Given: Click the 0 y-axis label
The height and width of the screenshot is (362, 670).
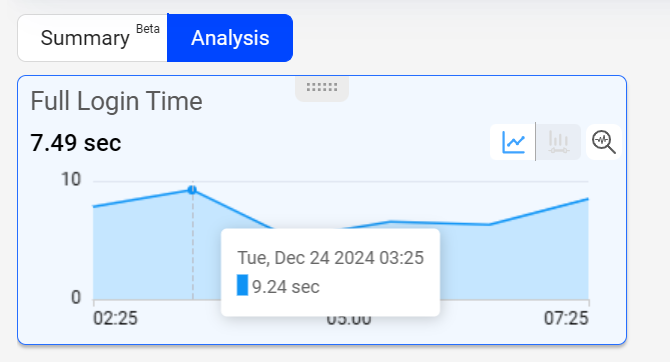Looking at the screenshot, I should click(76, 297).
